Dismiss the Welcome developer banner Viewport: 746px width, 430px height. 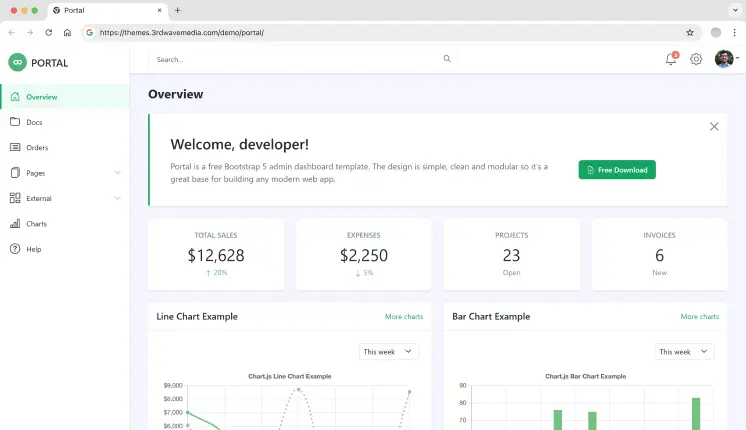[714, 126]
